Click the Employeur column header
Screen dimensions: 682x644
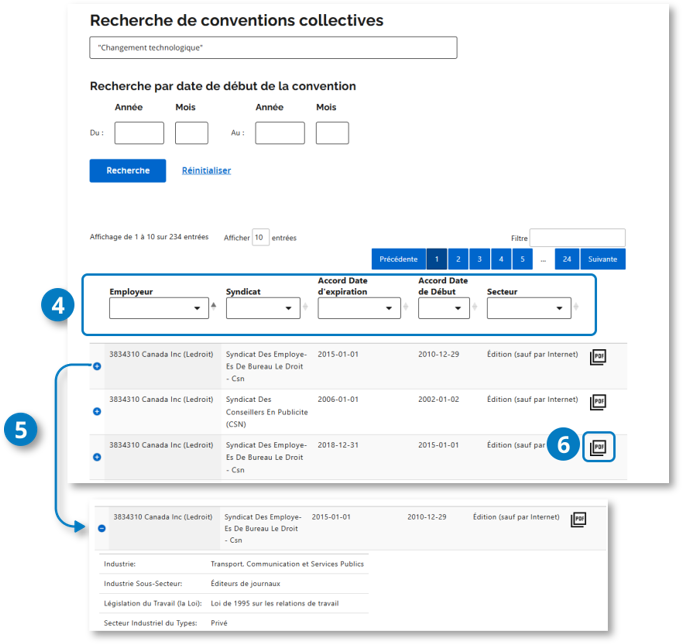pos(131,291)
